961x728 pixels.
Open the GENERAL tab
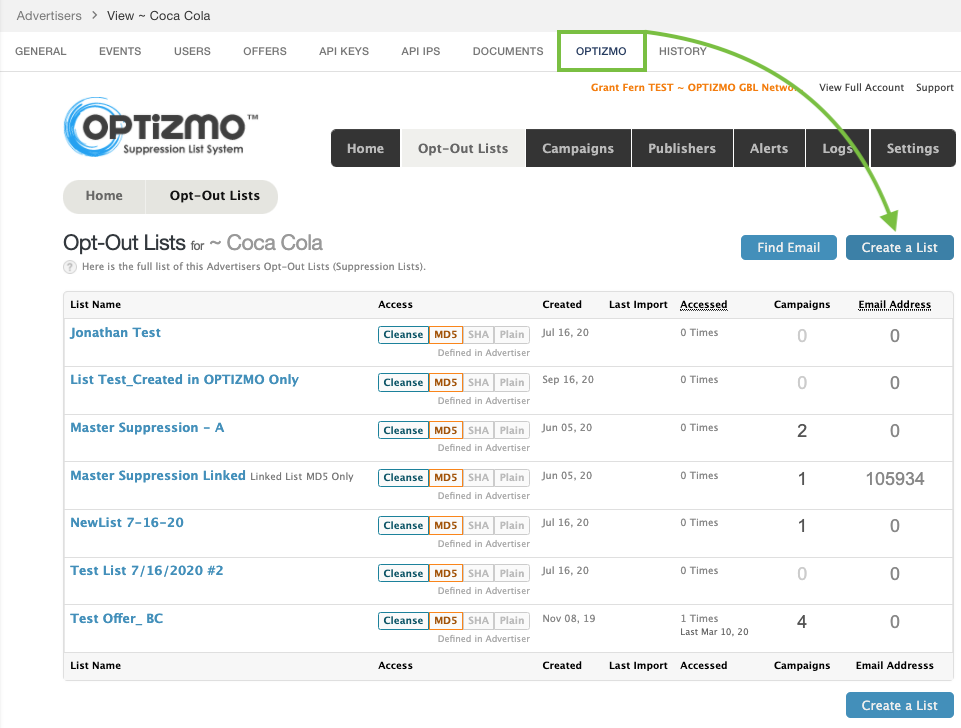40,51
